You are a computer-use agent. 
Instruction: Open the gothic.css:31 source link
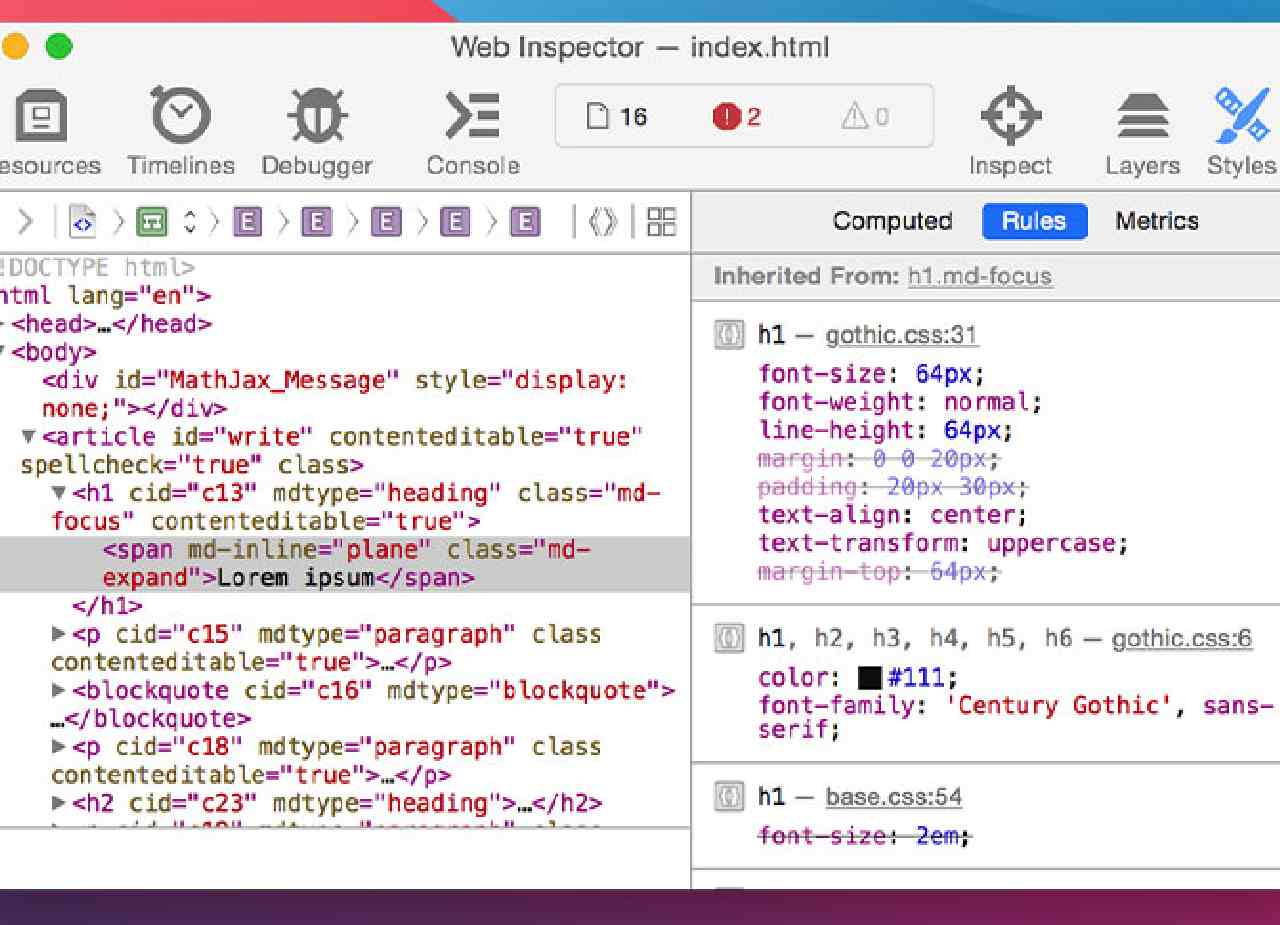(x=901, y=335)
